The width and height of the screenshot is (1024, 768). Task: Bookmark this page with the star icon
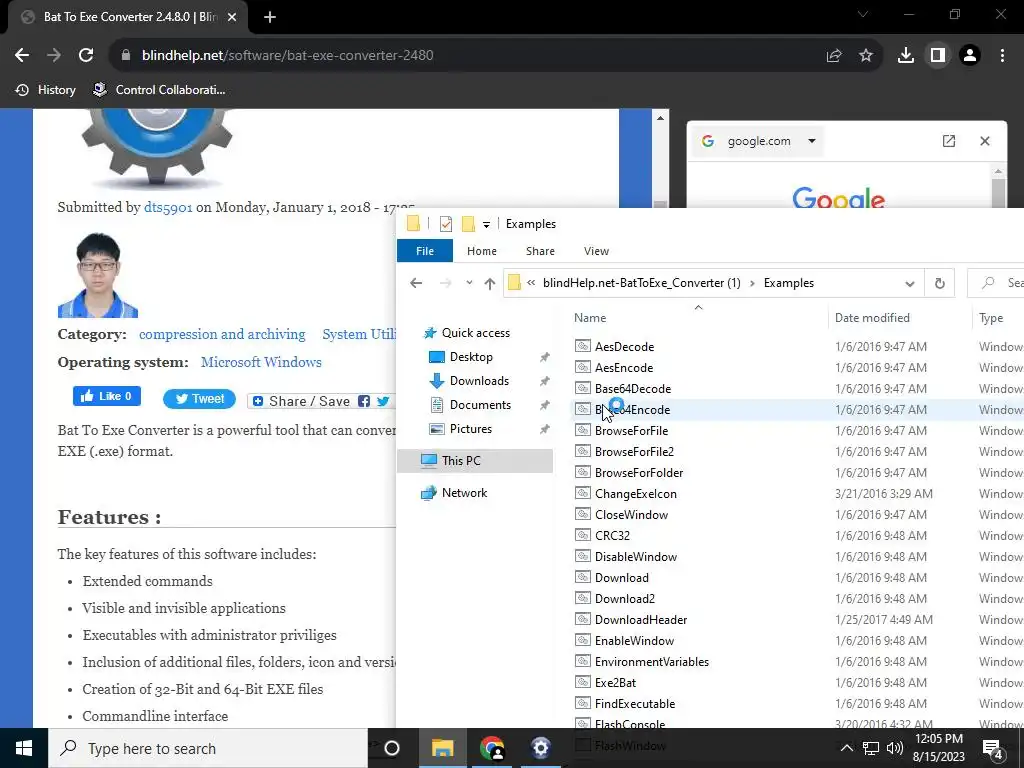pos(866,56)
